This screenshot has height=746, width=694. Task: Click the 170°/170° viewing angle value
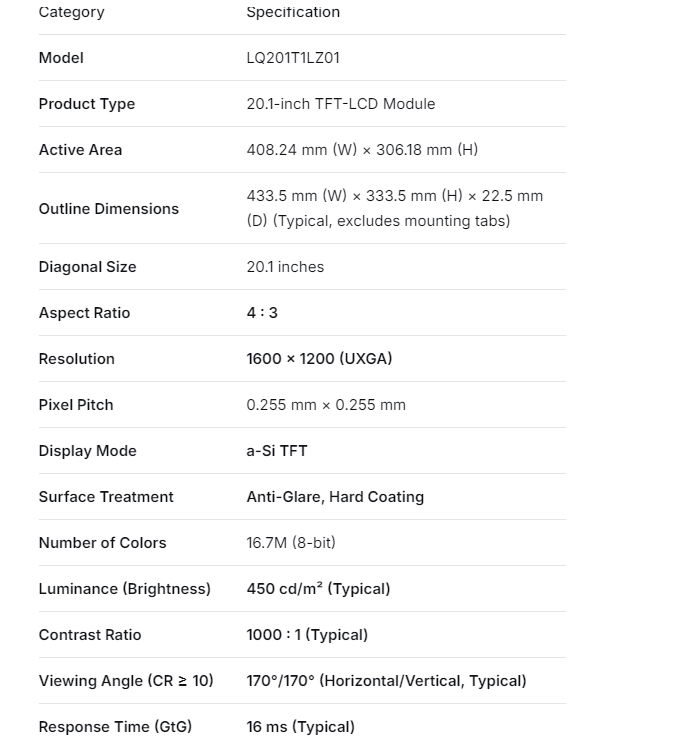point(386,681)
